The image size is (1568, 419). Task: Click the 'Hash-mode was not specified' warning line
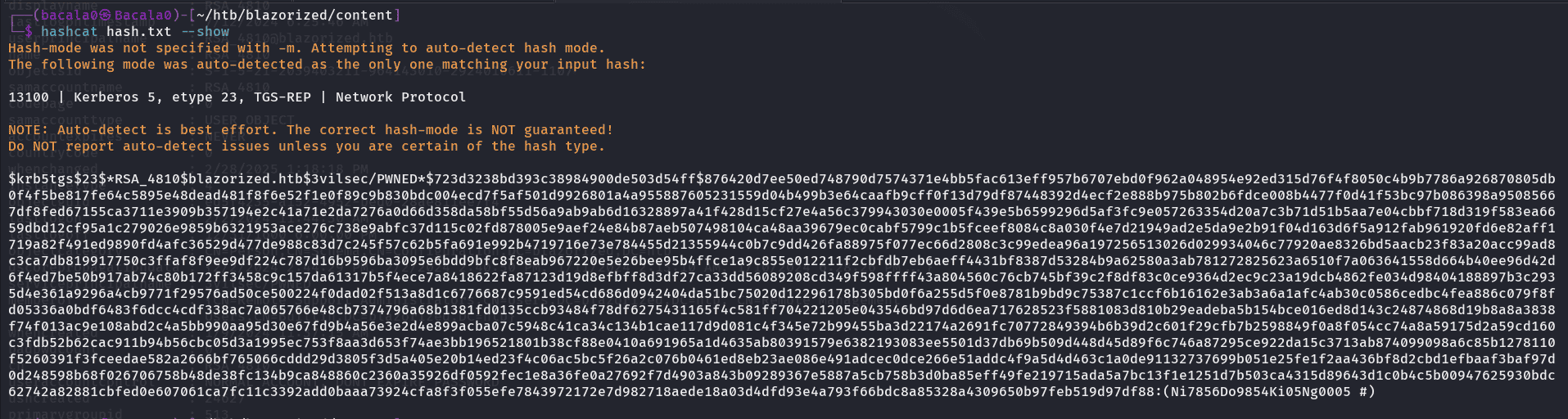coord(307,48)
